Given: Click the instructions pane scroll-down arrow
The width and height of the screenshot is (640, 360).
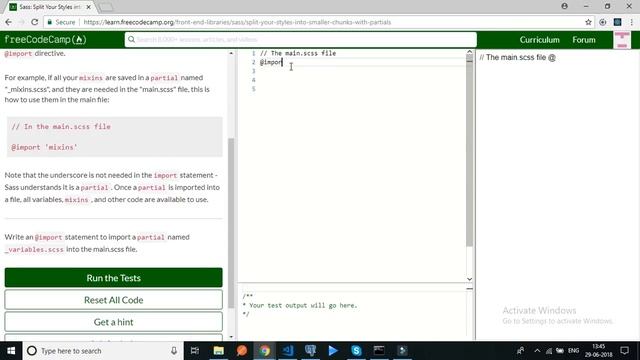Looking at the screenshot, I should (231, 337).
